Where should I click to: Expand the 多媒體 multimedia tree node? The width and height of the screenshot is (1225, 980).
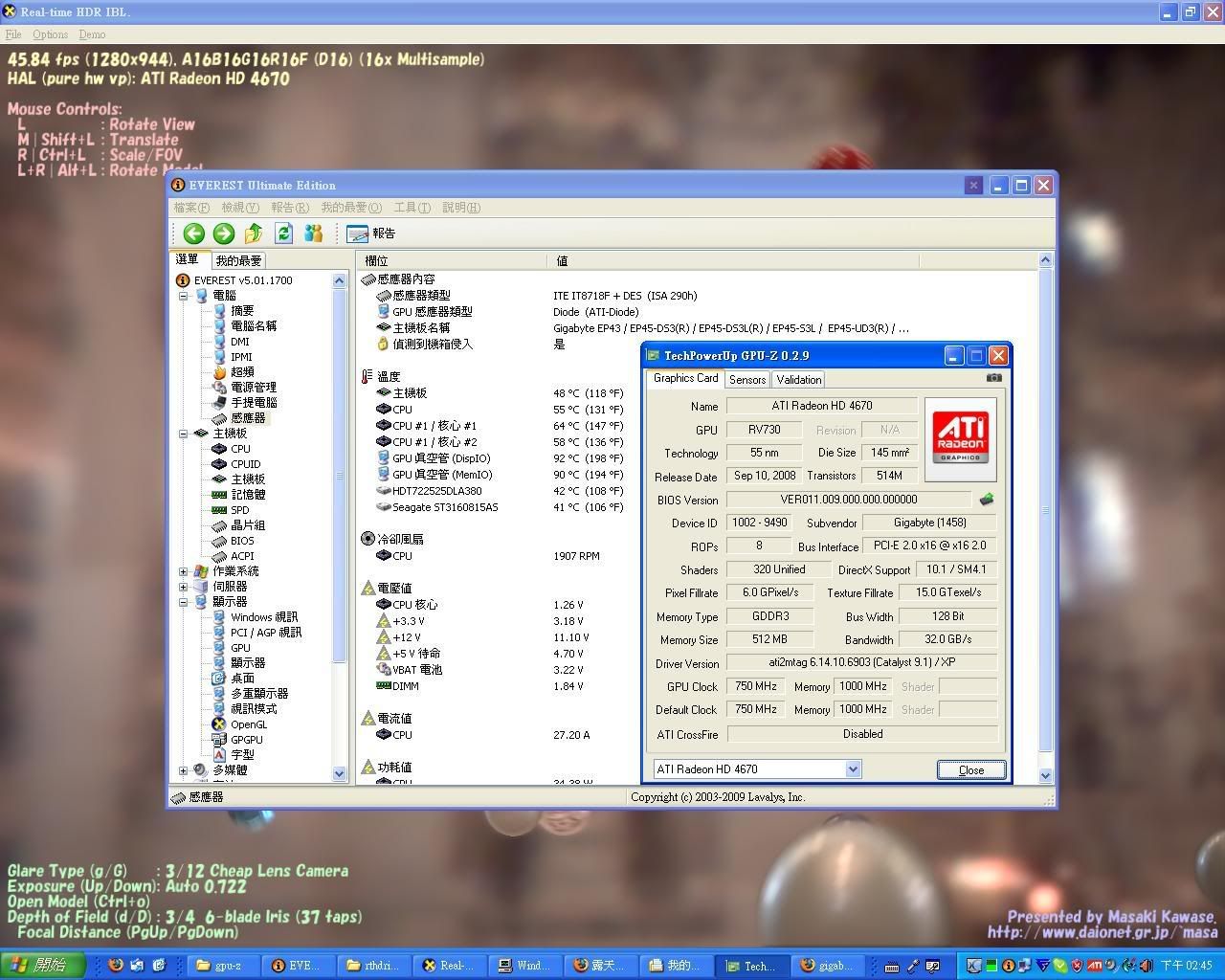[184, 770]
